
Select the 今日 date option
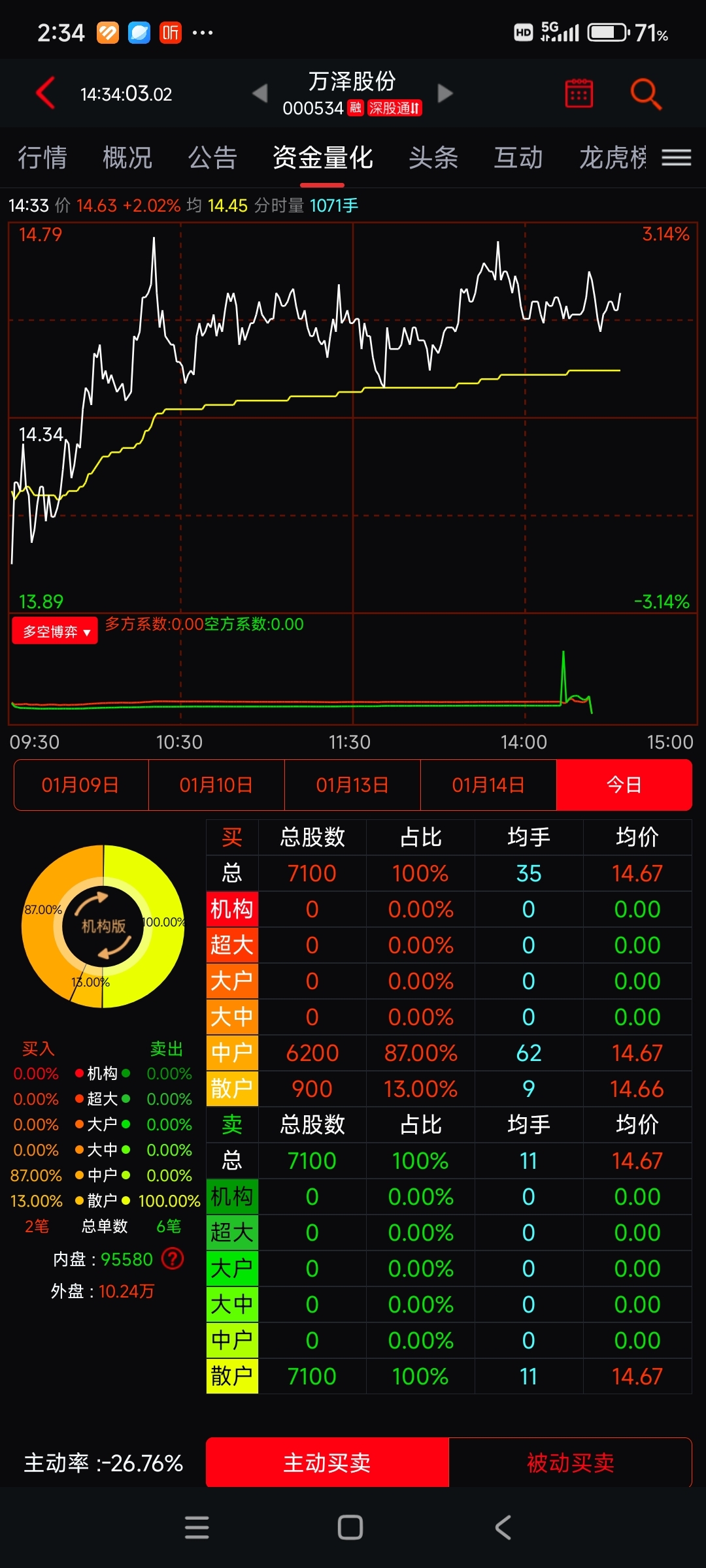point(624,785)
